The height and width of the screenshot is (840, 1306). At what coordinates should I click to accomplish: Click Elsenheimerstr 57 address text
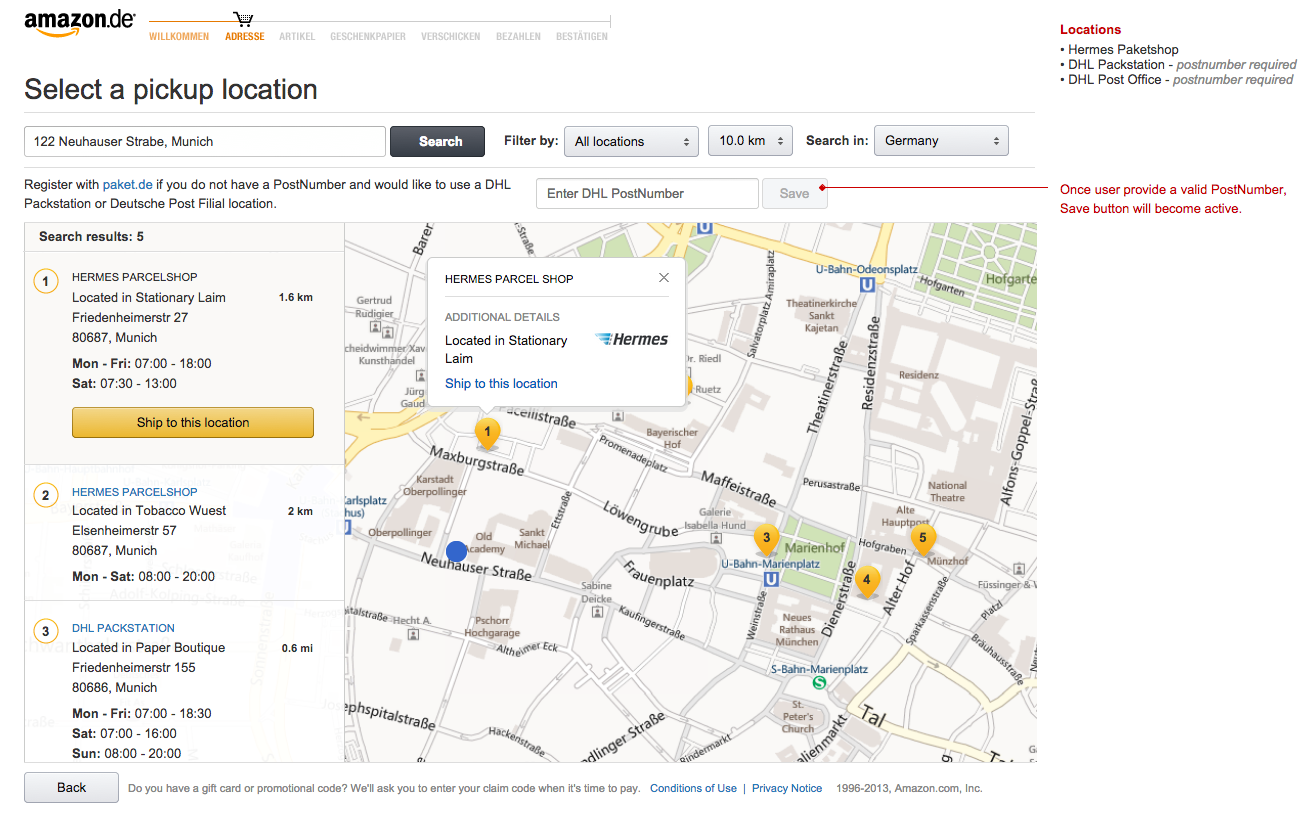coord(124,530)
